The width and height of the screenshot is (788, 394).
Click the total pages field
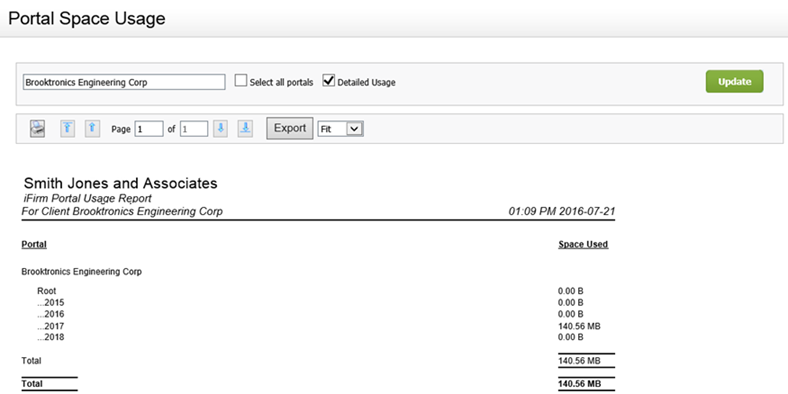[x=194, y=129]
